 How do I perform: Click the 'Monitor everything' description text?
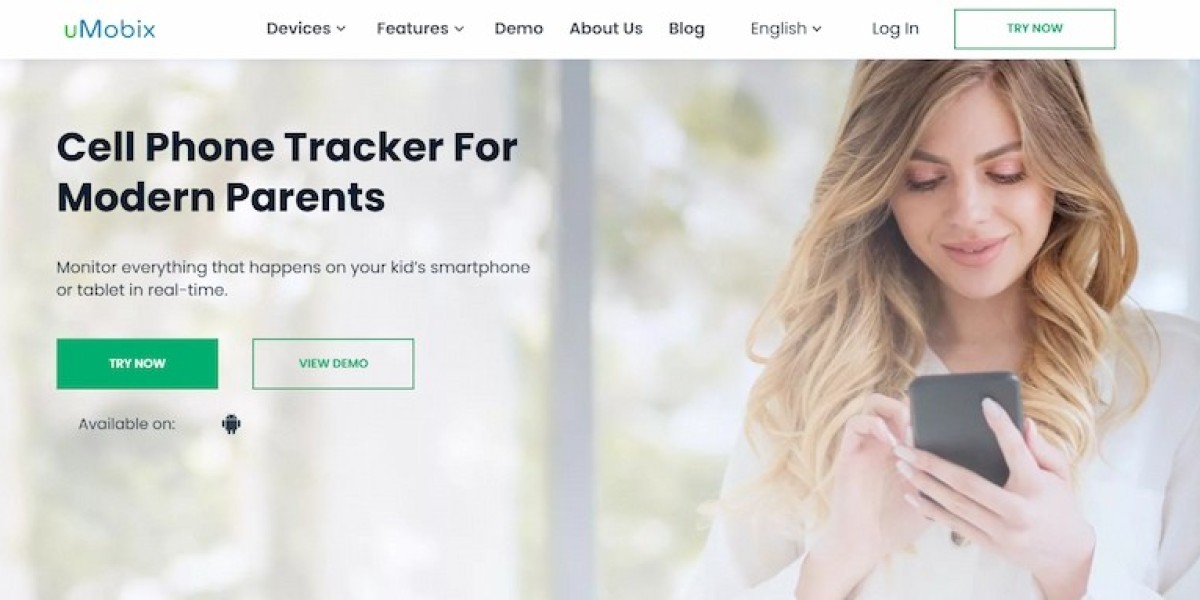pyautogui.click(x=293, y=279)
